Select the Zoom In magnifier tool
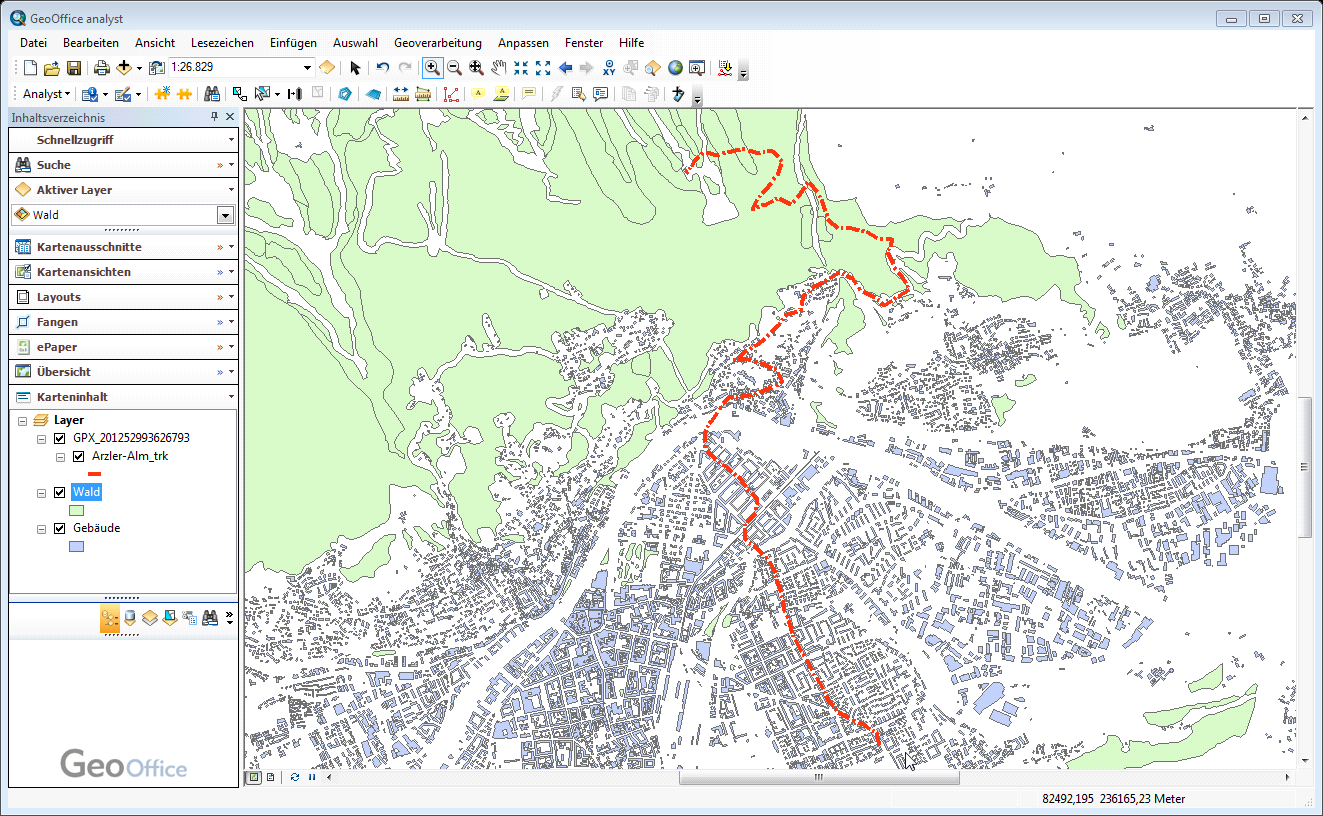The height and width of the screenshot is (816, 1323). (x=432, y=68)
